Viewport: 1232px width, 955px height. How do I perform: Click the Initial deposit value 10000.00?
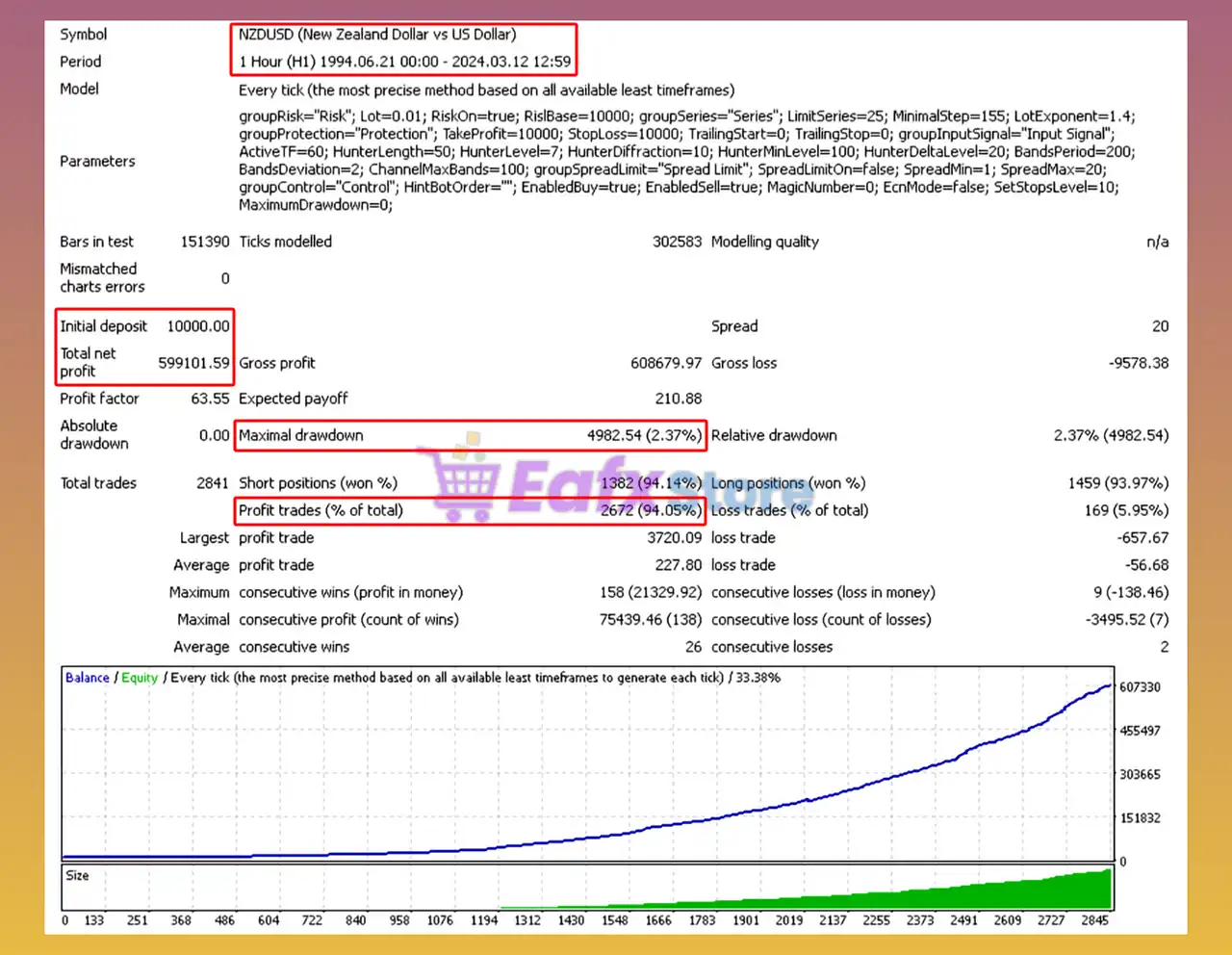click(197, 326)
